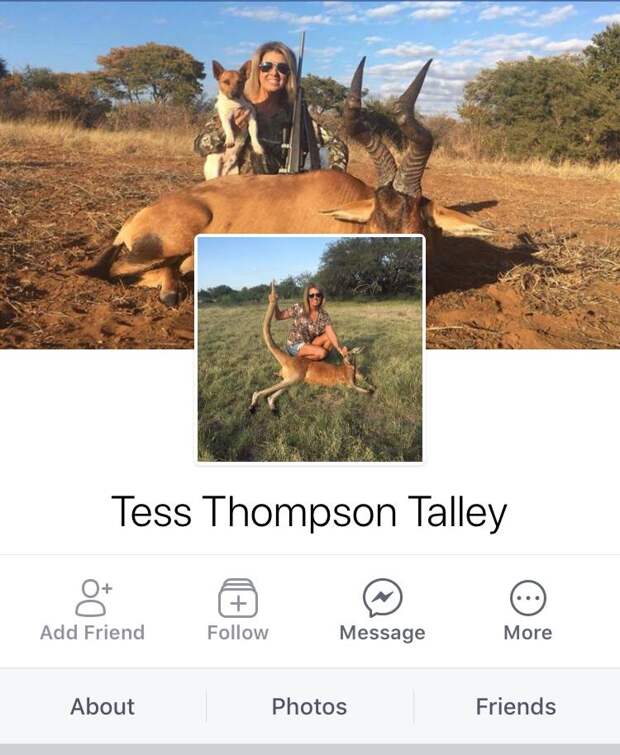Viewport: 620px width, 755px height.
Task: Switch to the Friends tab
Action: [516, 706]
